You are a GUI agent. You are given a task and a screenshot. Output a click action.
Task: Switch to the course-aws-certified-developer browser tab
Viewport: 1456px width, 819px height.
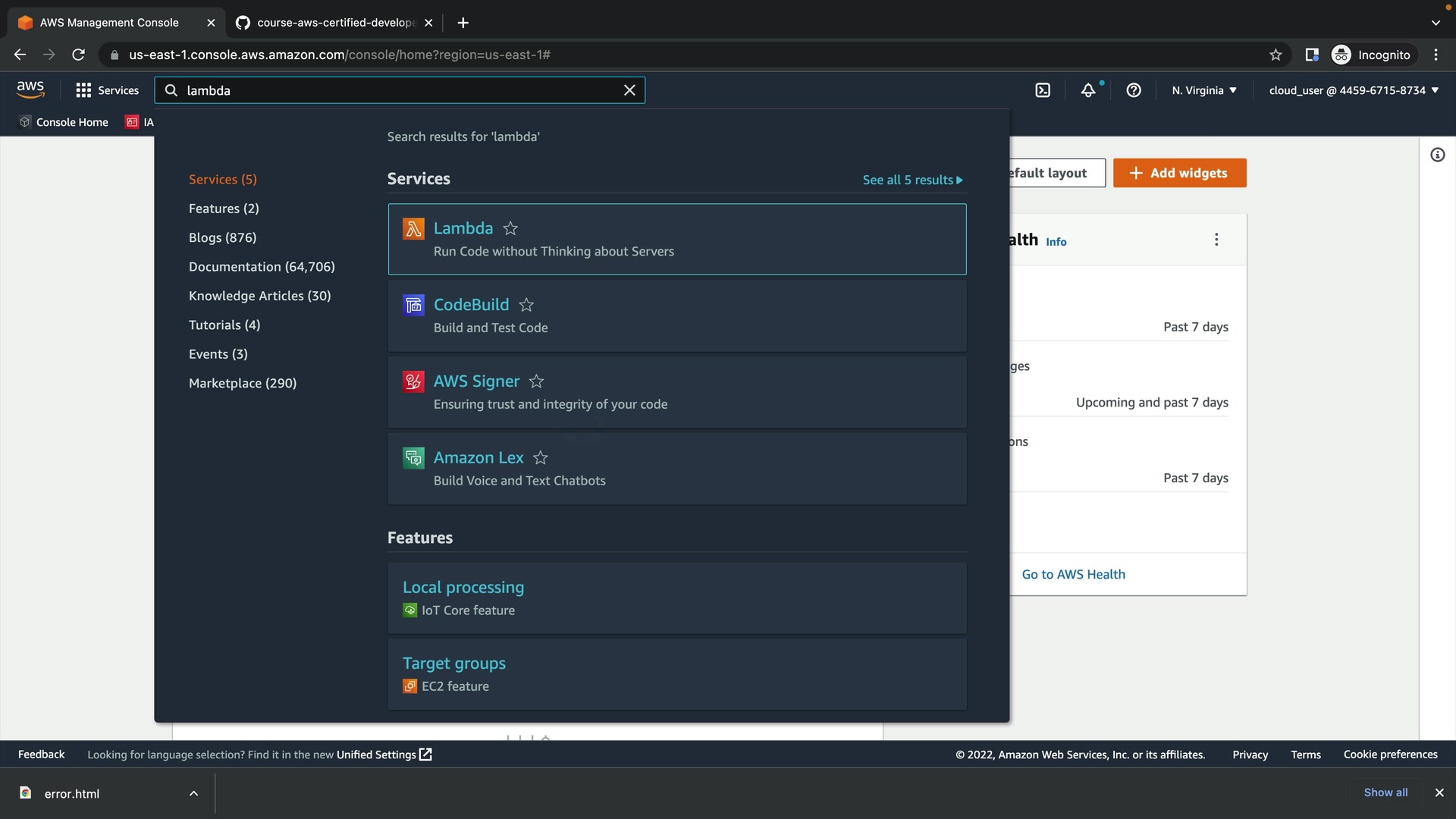(334, 23)
